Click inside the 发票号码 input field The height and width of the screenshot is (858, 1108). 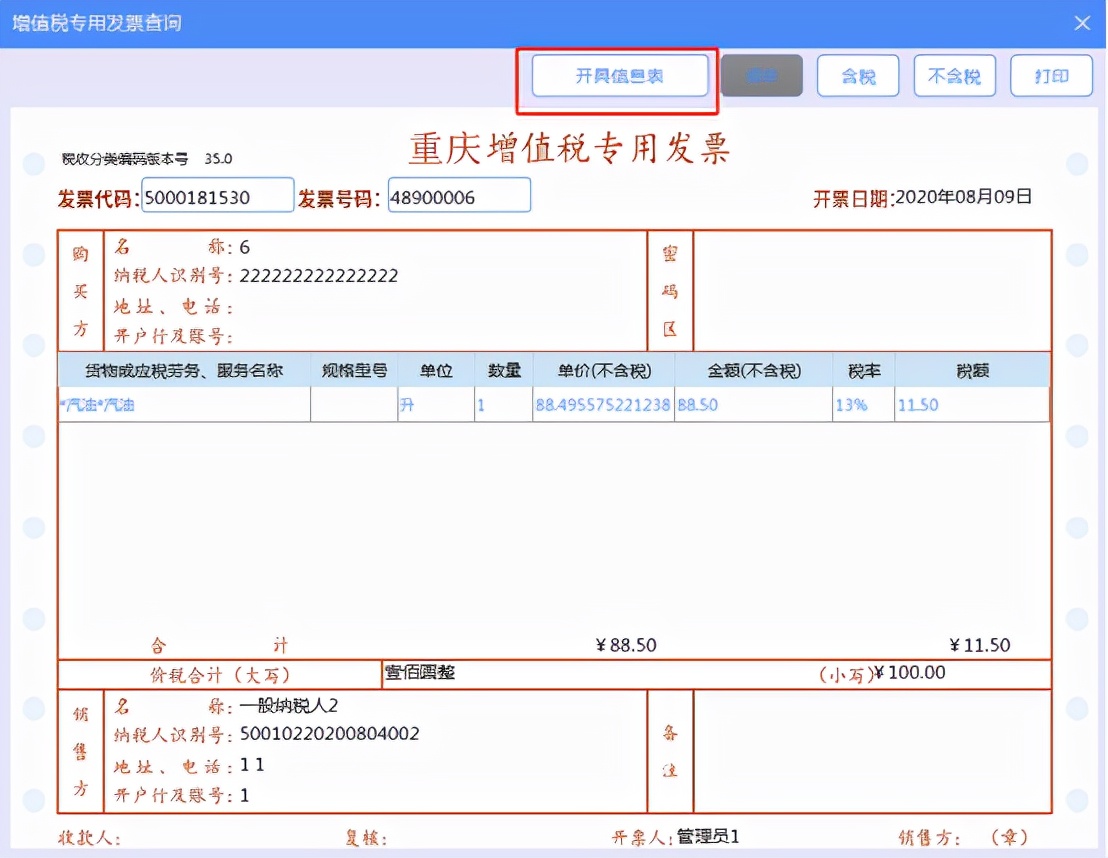pos(459,195)
